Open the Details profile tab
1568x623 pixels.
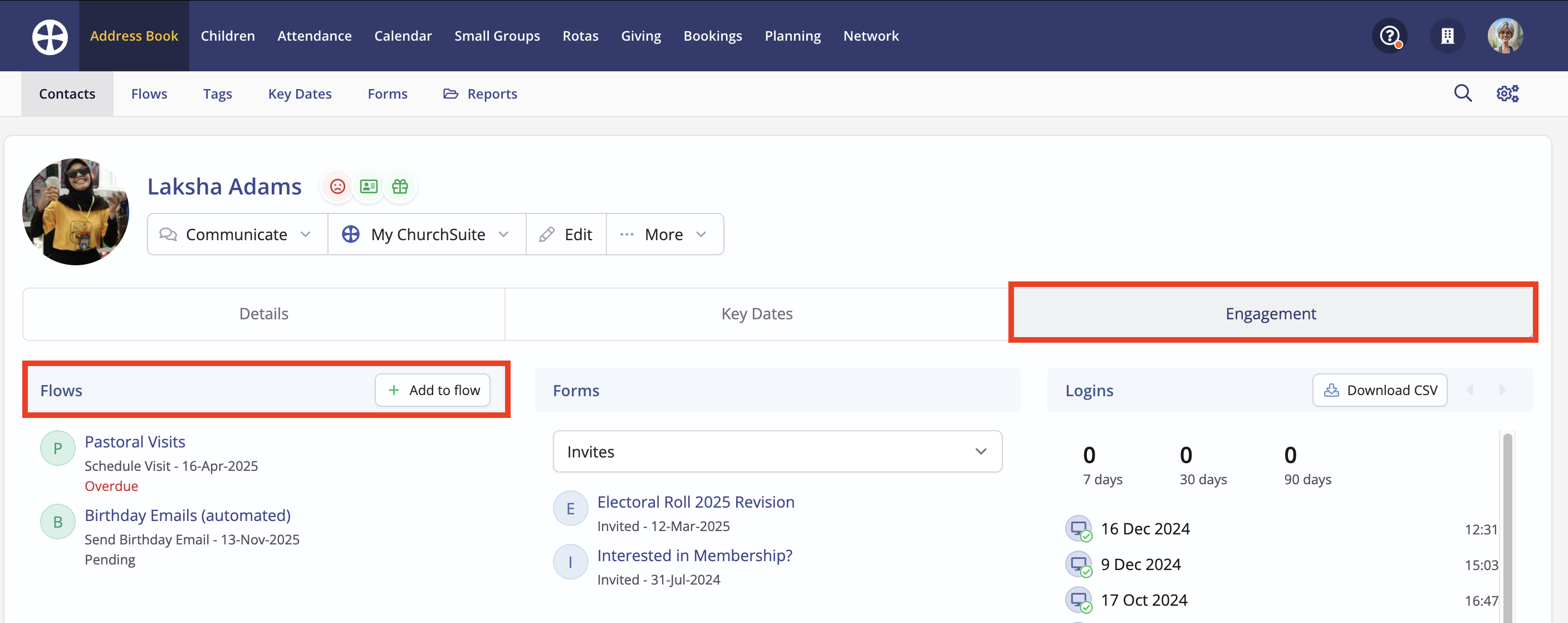(263, 314)
